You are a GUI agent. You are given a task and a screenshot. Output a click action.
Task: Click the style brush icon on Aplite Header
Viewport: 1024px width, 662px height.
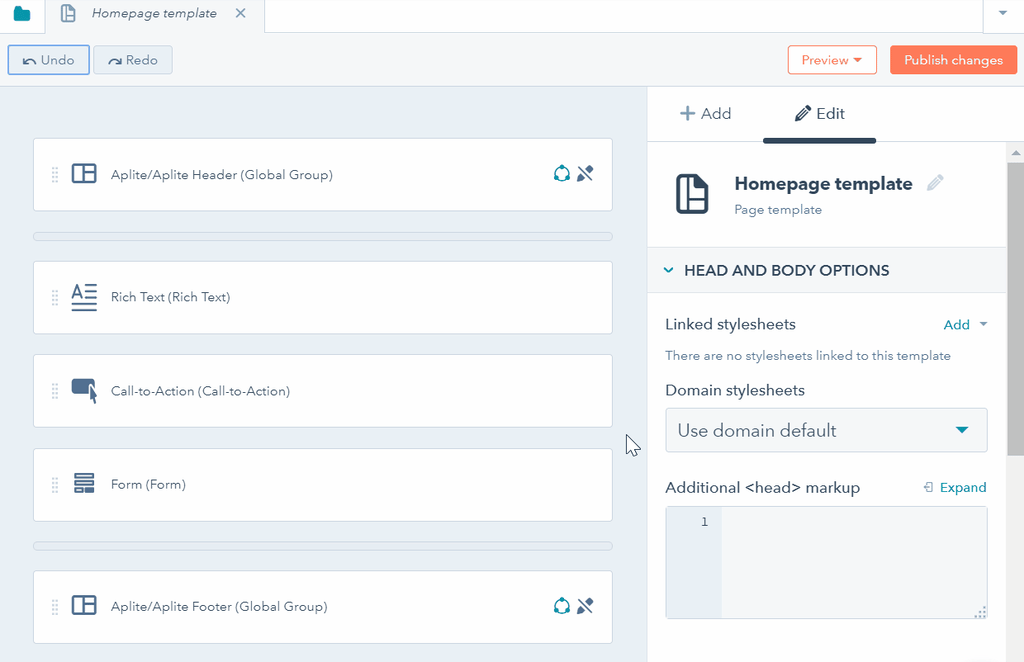tap(586, 174)
